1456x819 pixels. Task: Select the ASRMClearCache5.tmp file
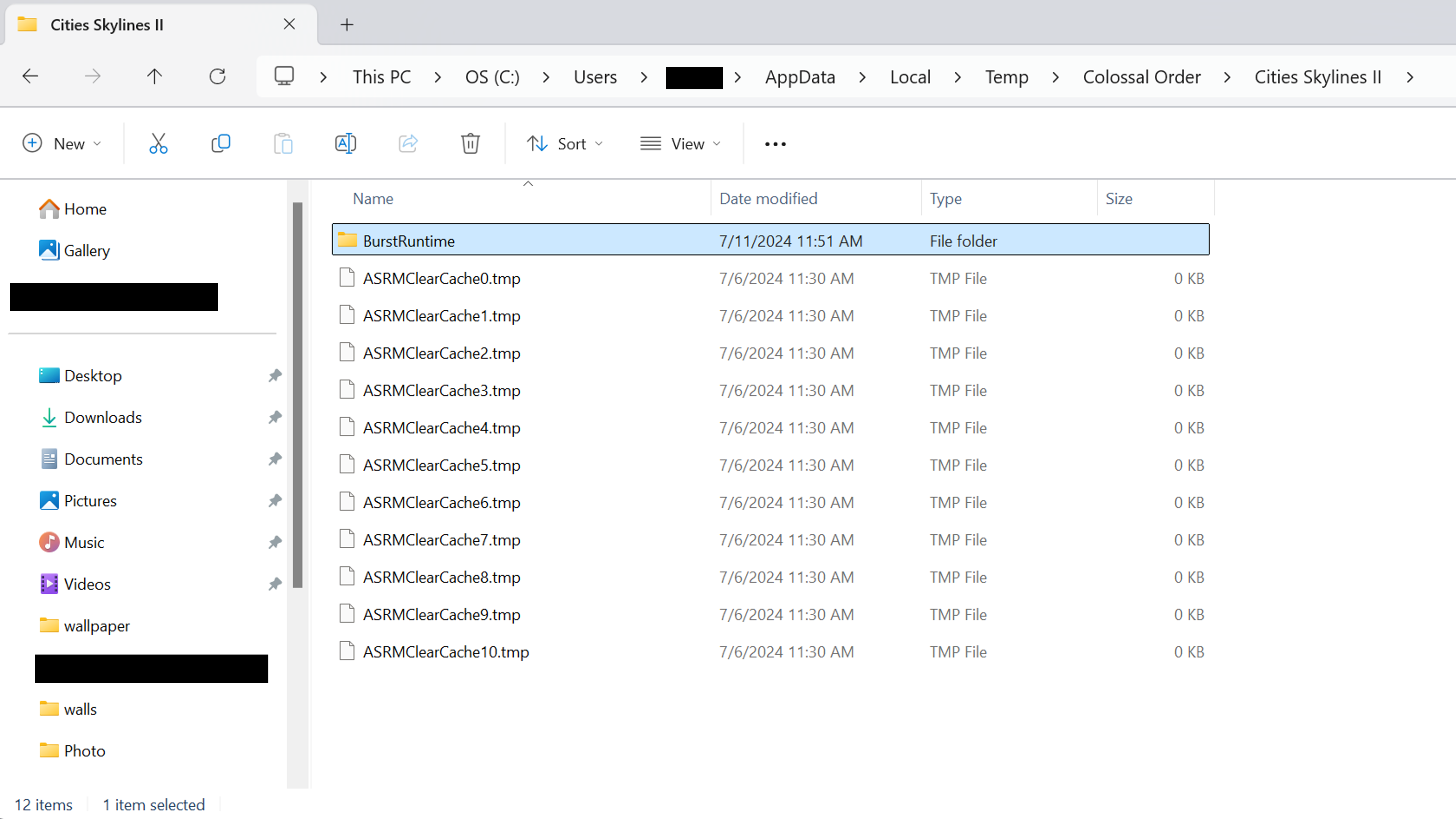(x=441, y=465)
